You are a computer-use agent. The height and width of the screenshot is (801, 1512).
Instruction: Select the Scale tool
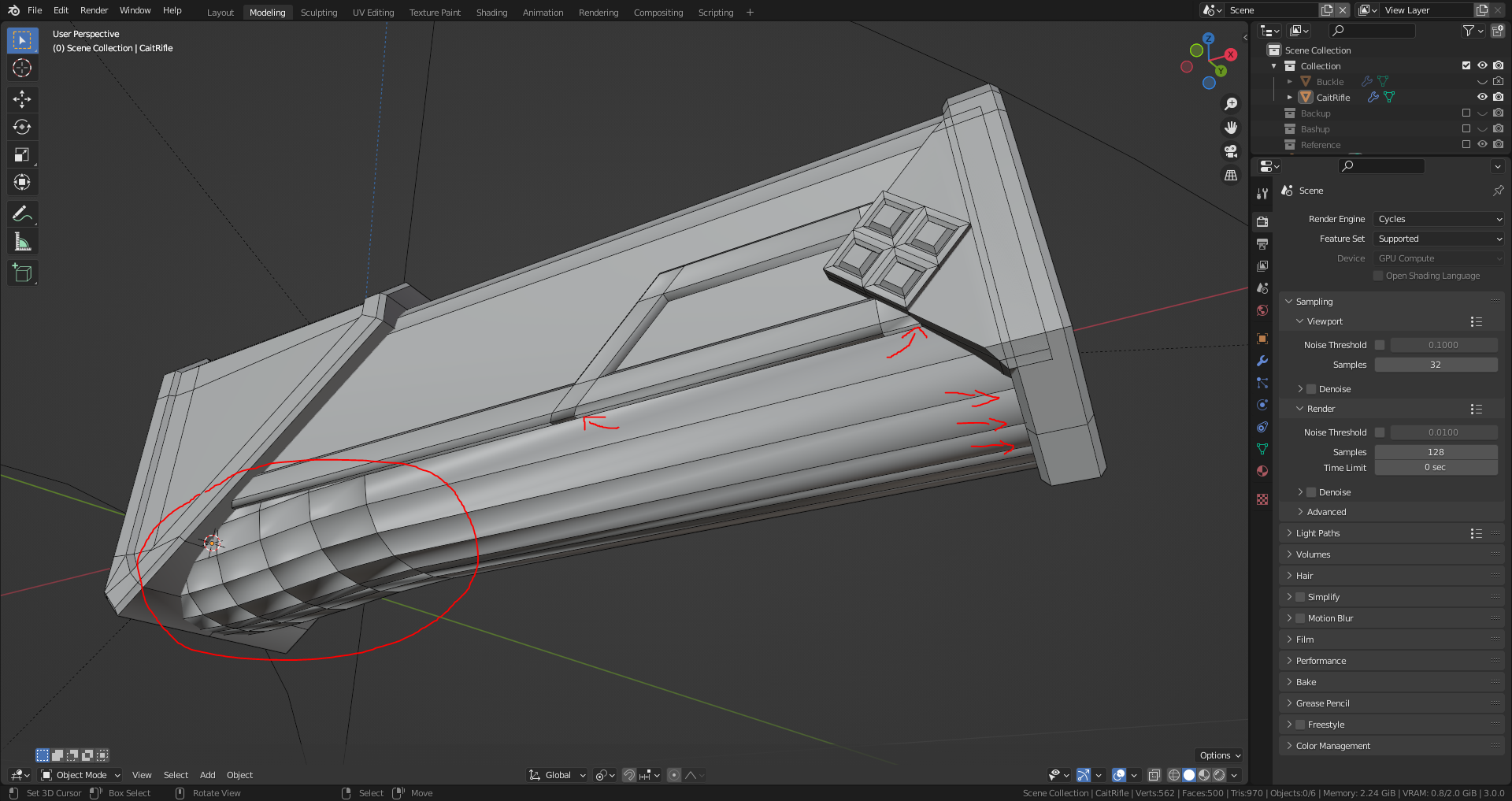pos(22,155)
